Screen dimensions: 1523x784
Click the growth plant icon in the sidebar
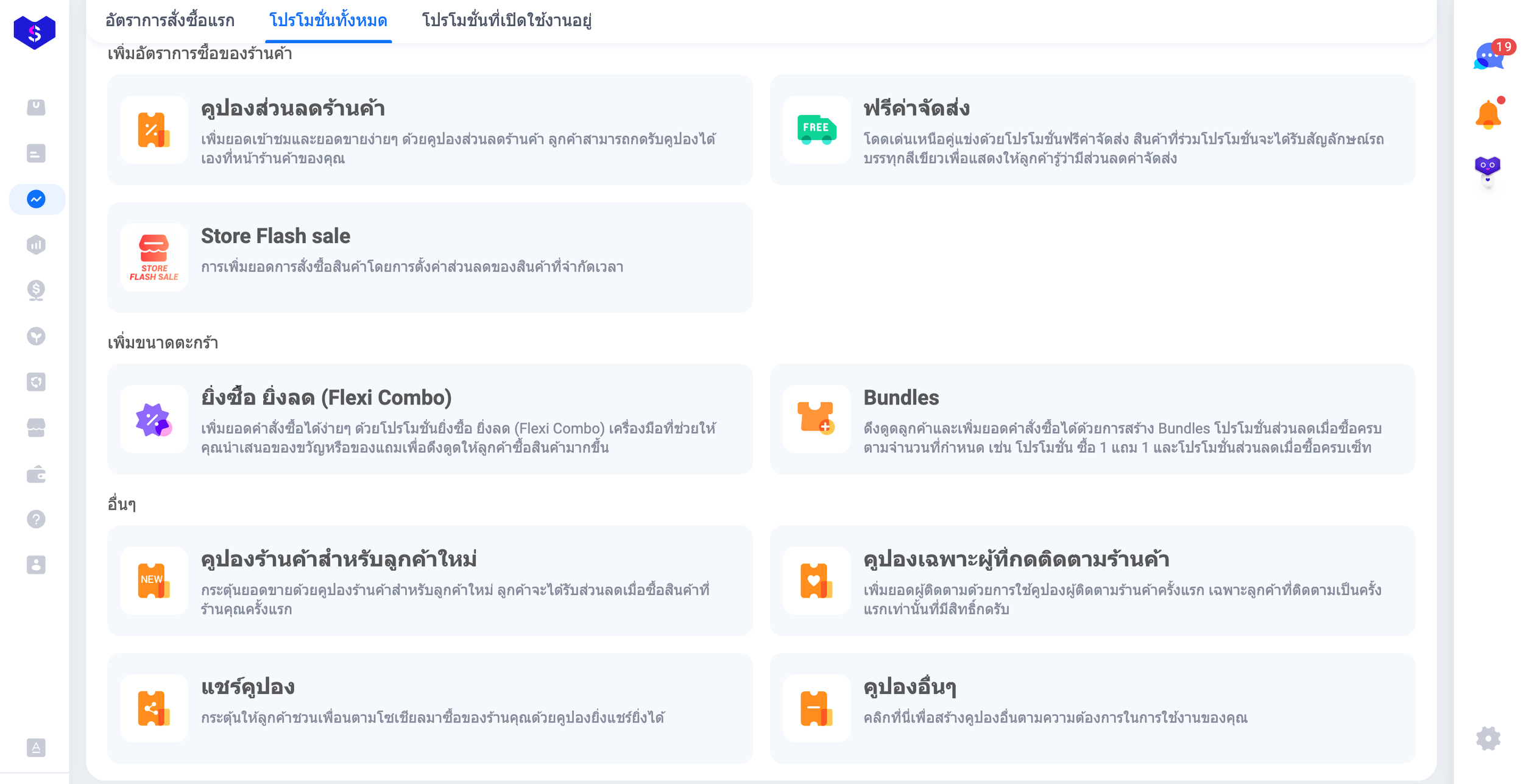coord(37,336)
